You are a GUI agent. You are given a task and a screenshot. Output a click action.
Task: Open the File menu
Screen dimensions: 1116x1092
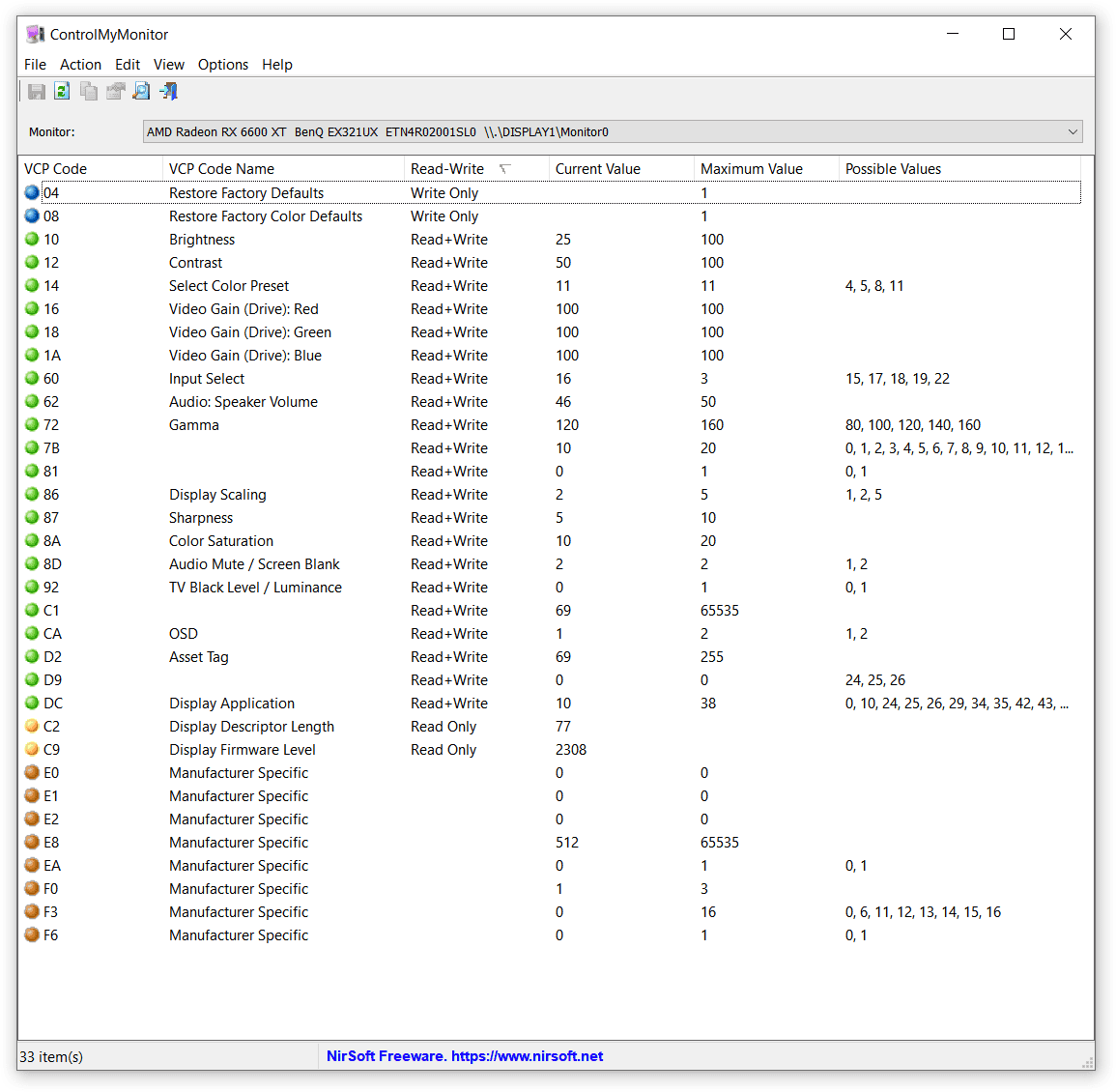click(x=35, y=65)
